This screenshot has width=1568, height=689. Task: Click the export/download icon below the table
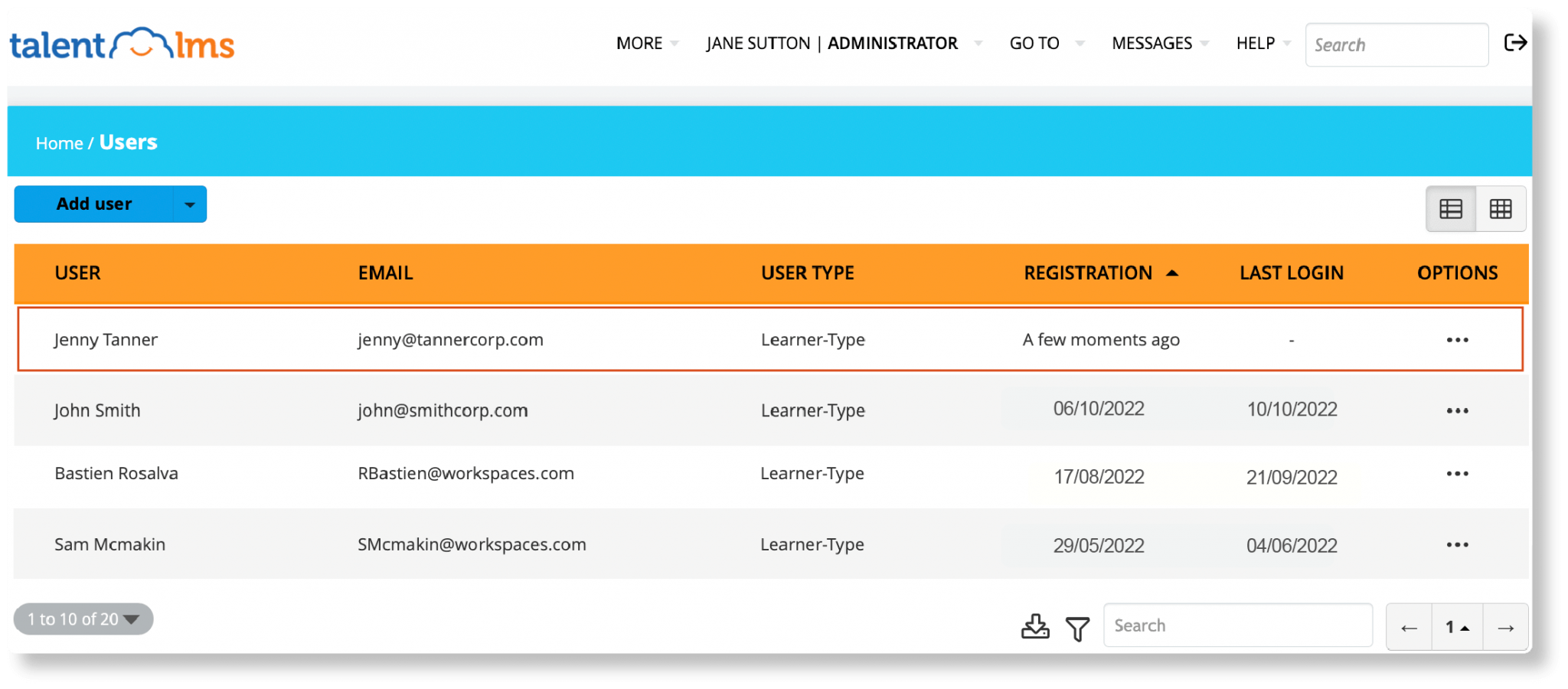tap(1035, 626)
